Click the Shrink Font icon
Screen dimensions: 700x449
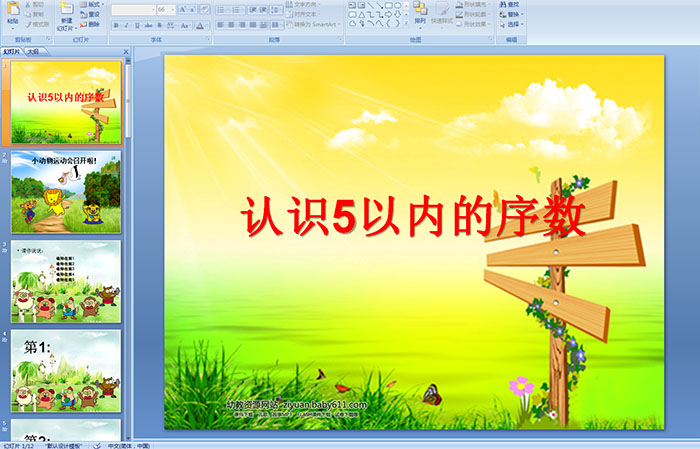[x=194, y=9]
